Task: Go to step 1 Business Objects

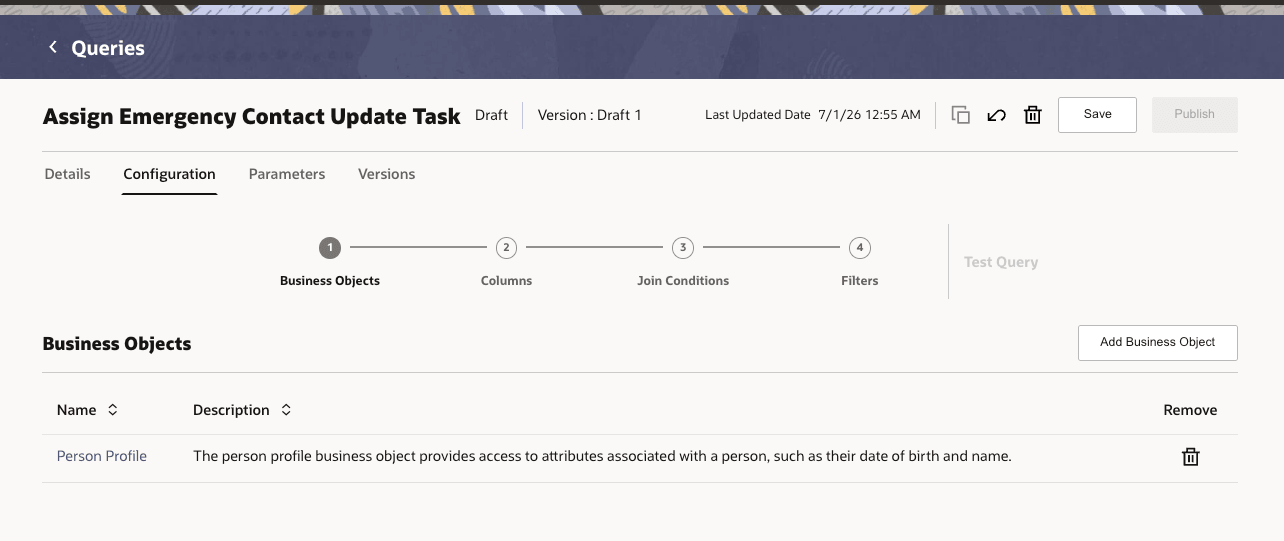Action: (x=330, y=248)
